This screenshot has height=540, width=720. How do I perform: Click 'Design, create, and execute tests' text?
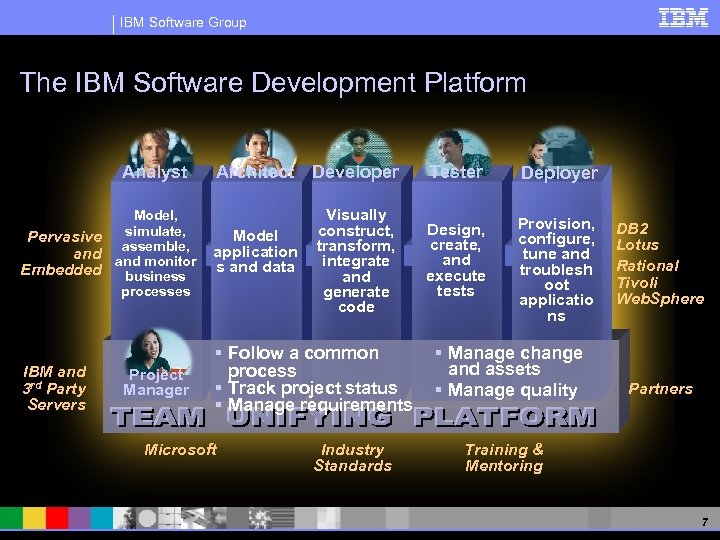(456, 260)
